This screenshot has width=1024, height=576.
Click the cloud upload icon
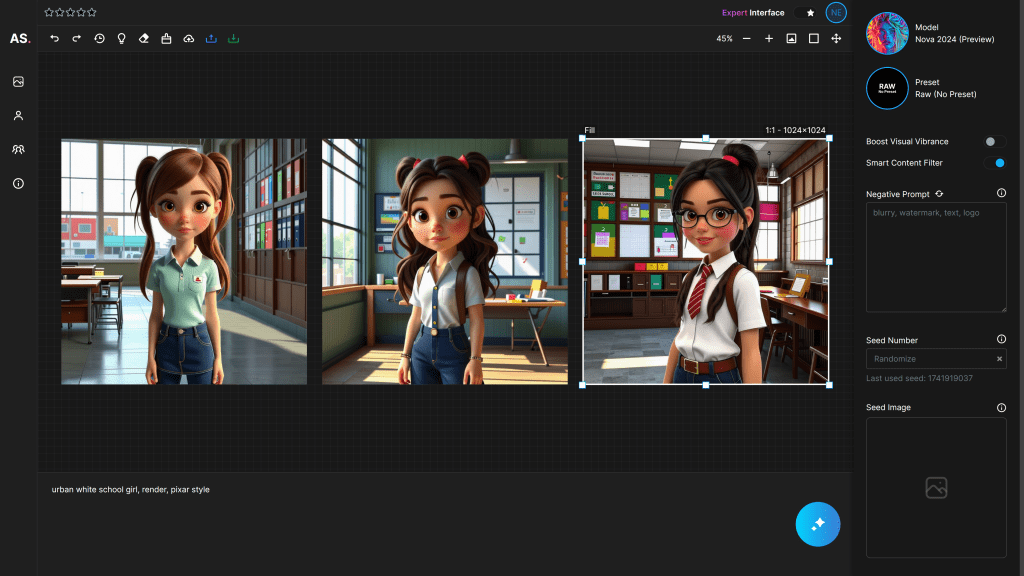pyautogui.click(x=188, y=38)
